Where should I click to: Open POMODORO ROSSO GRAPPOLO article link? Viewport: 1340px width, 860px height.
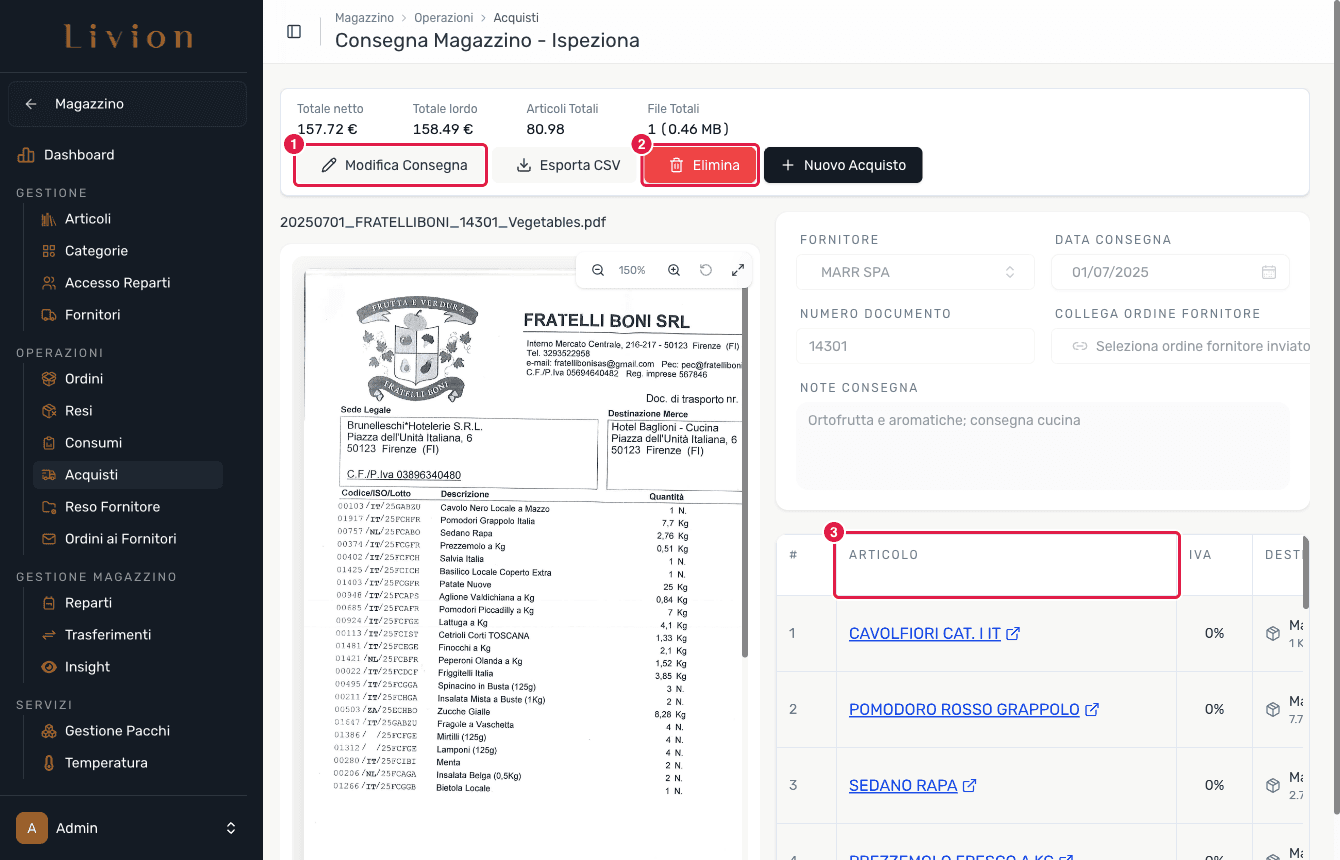pos(964,709)
